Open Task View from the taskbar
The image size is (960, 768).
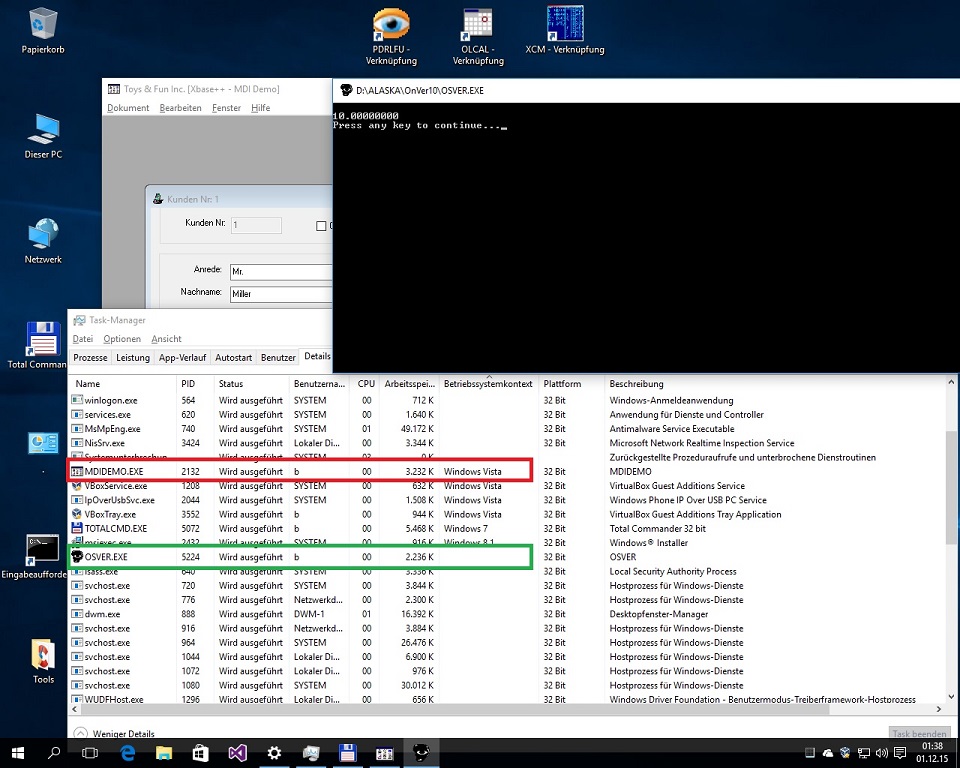coord(90,753)
